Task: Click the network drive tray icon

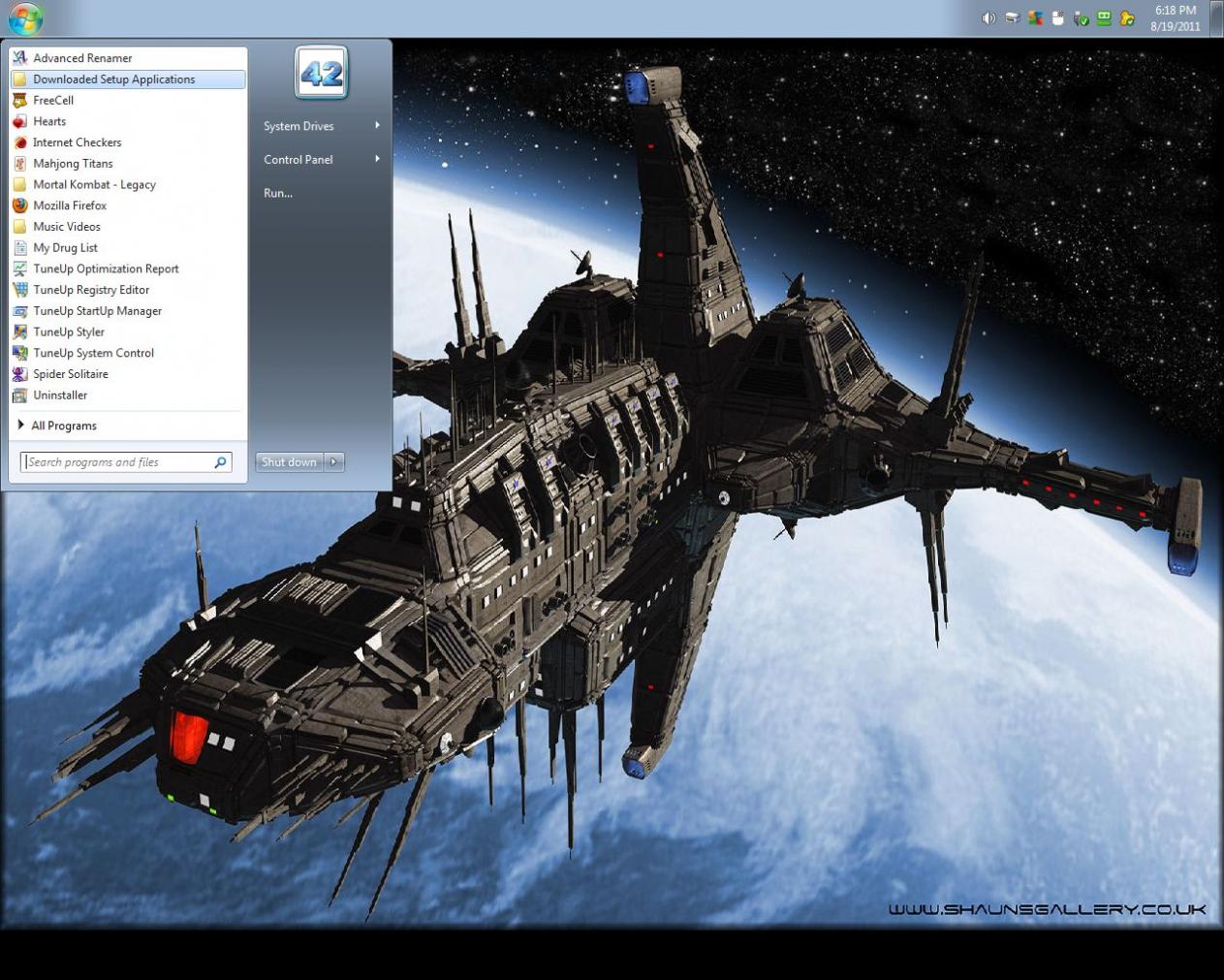Action: 1012,18
